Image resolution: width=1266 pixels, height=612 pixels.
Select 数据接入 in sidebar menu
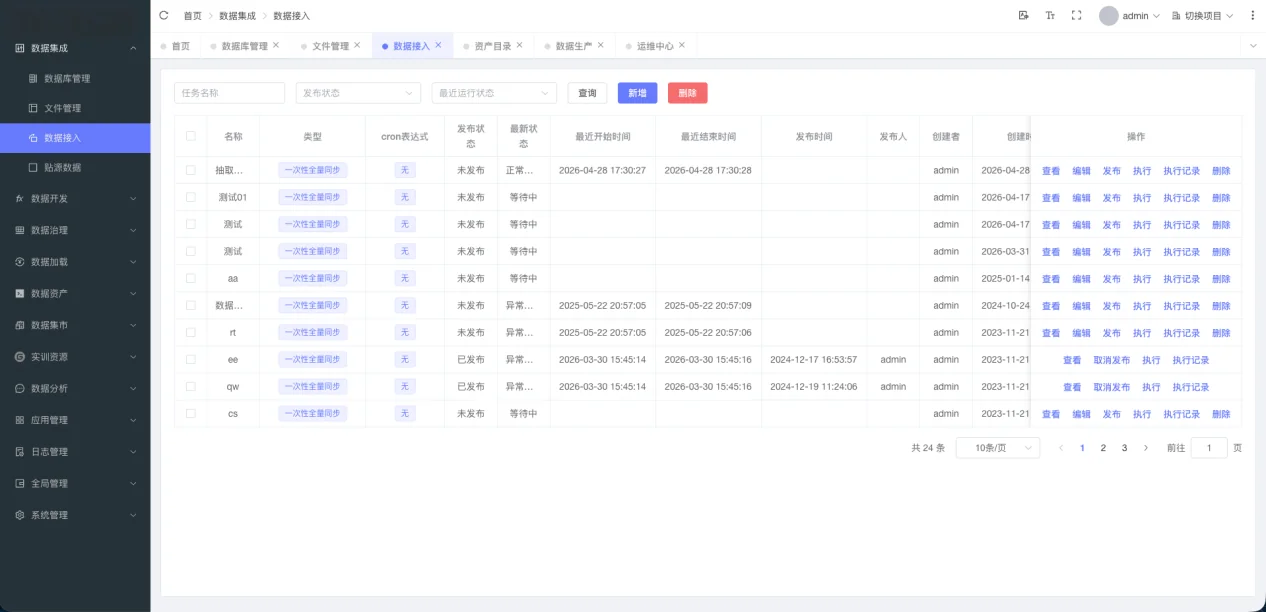point(75,138)
